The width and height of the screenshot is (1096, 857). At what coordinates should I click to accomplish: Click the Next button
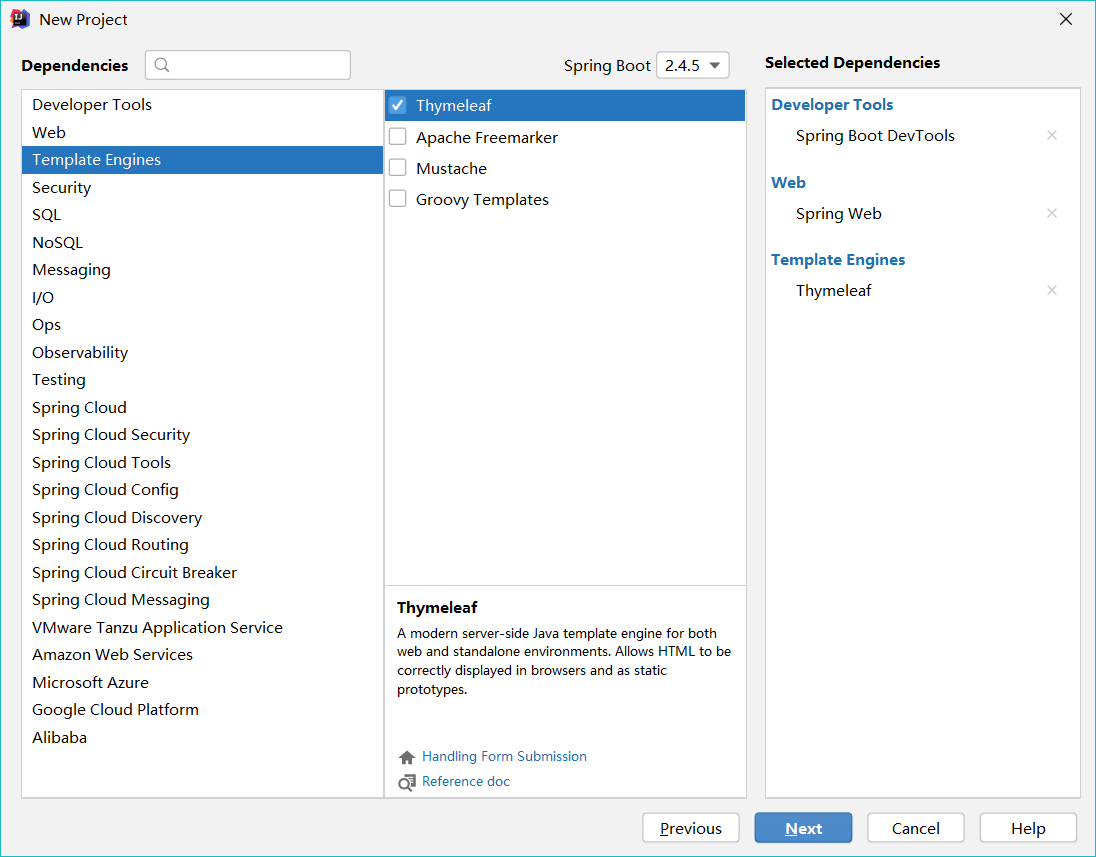pyautogui.click(x=803, y=828)
